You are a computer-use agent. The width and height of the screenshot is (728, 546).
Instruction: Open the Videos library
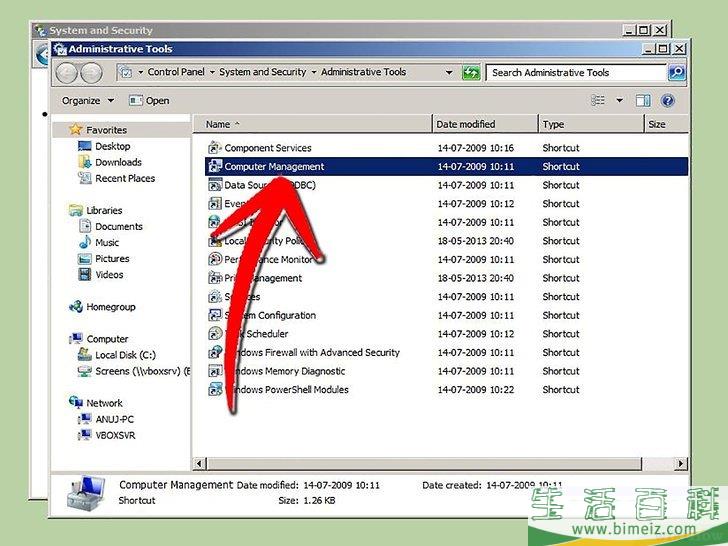point(101,275)
